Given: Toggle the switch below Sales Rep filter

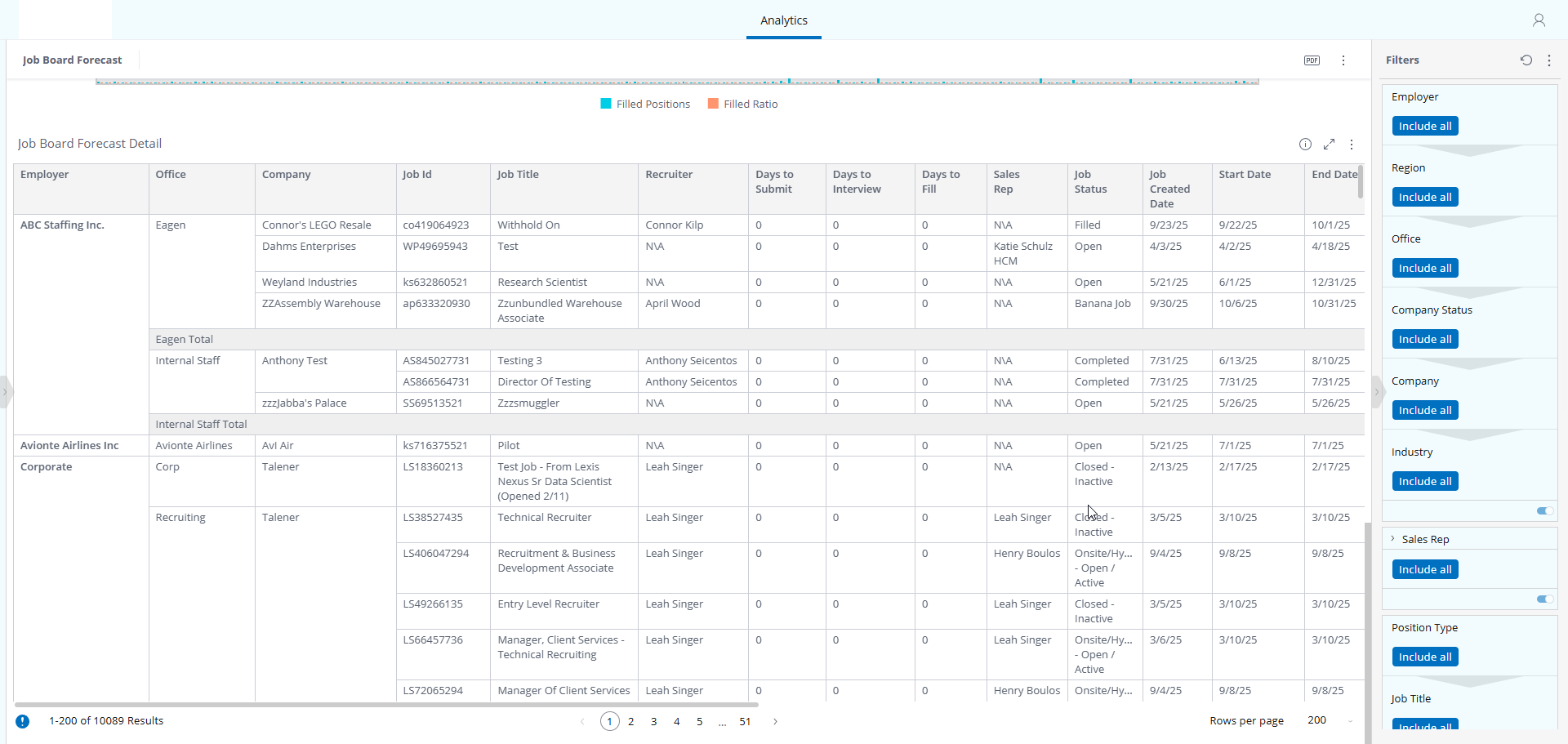Looking at the screenshot, I should coord(1545,599).
